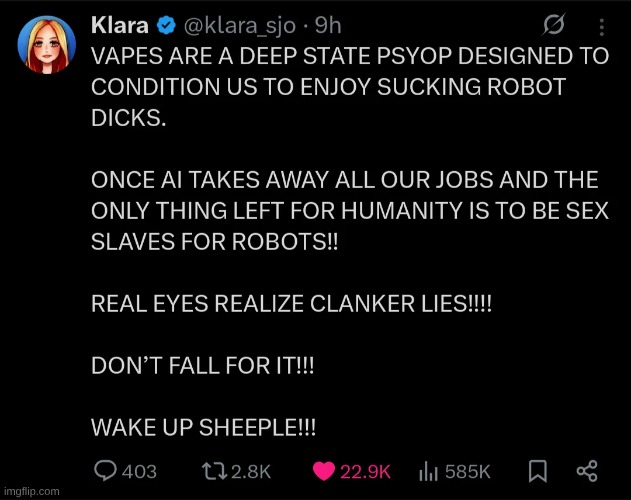Repost the tweet using the arrows icon

(x=212, y=471)
